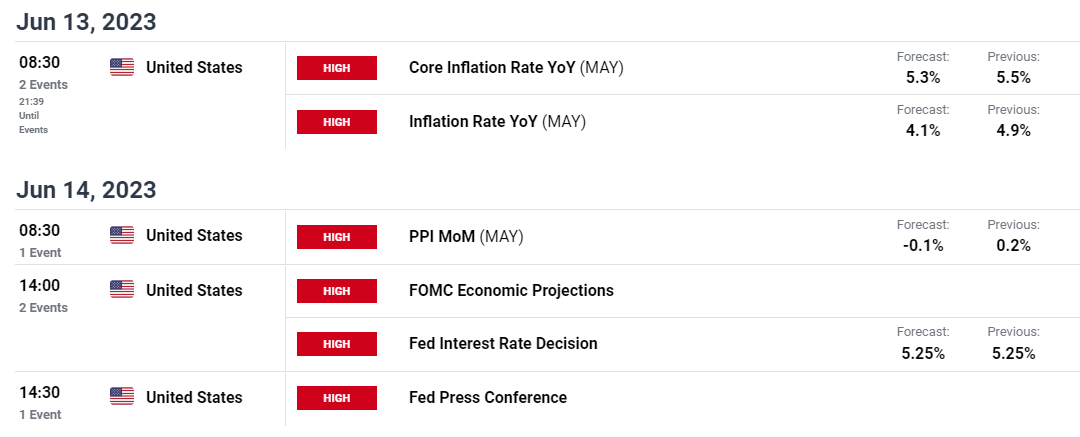Viewport: 1080px width, 437px height.
Task: Click the HIGH badge for FOMC Economic Projections
Action: pyautogui.click(x=337, y=291)
